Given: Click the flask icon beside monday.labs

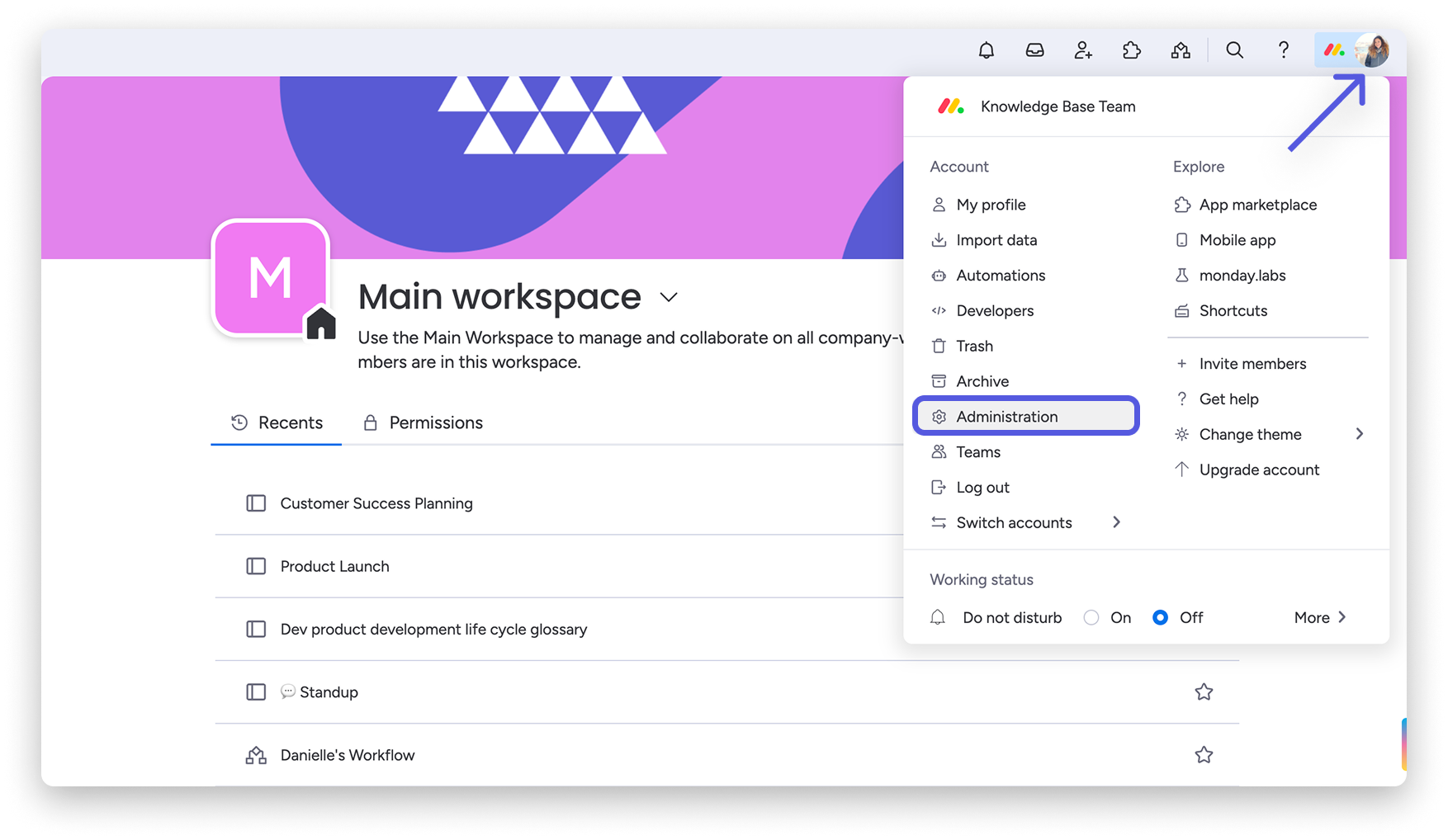Looking at the screenshot, I should click(1181, 276).
